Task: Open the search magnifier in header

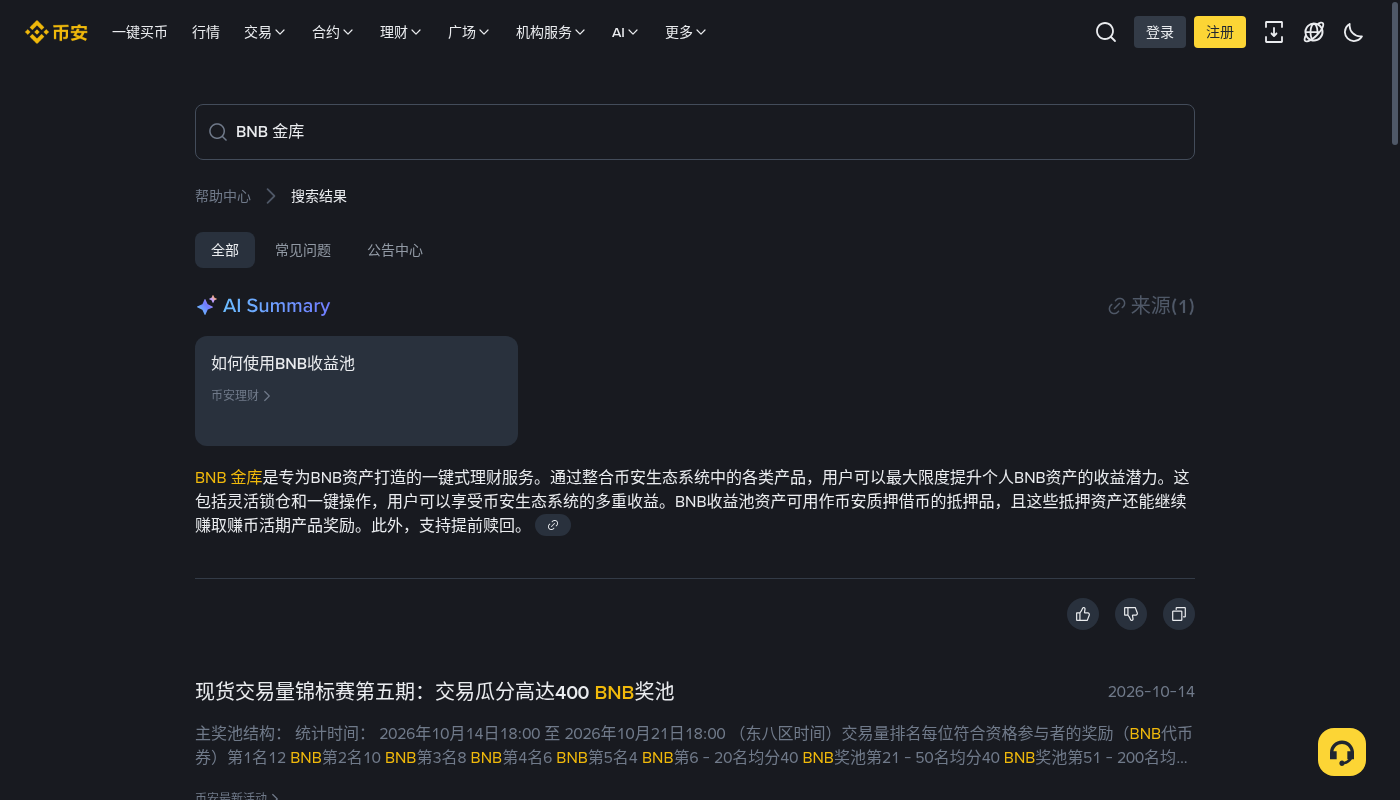Action: (x=1106, y=32)
